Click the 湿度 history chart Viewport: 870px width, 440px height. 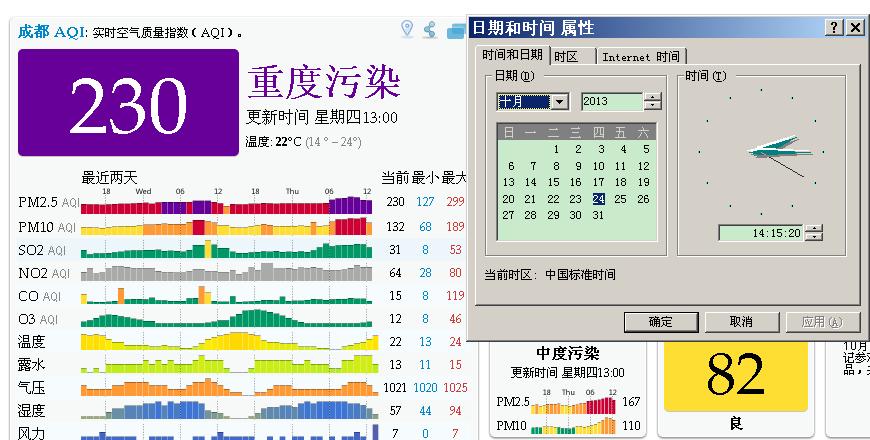pos(229,409)
